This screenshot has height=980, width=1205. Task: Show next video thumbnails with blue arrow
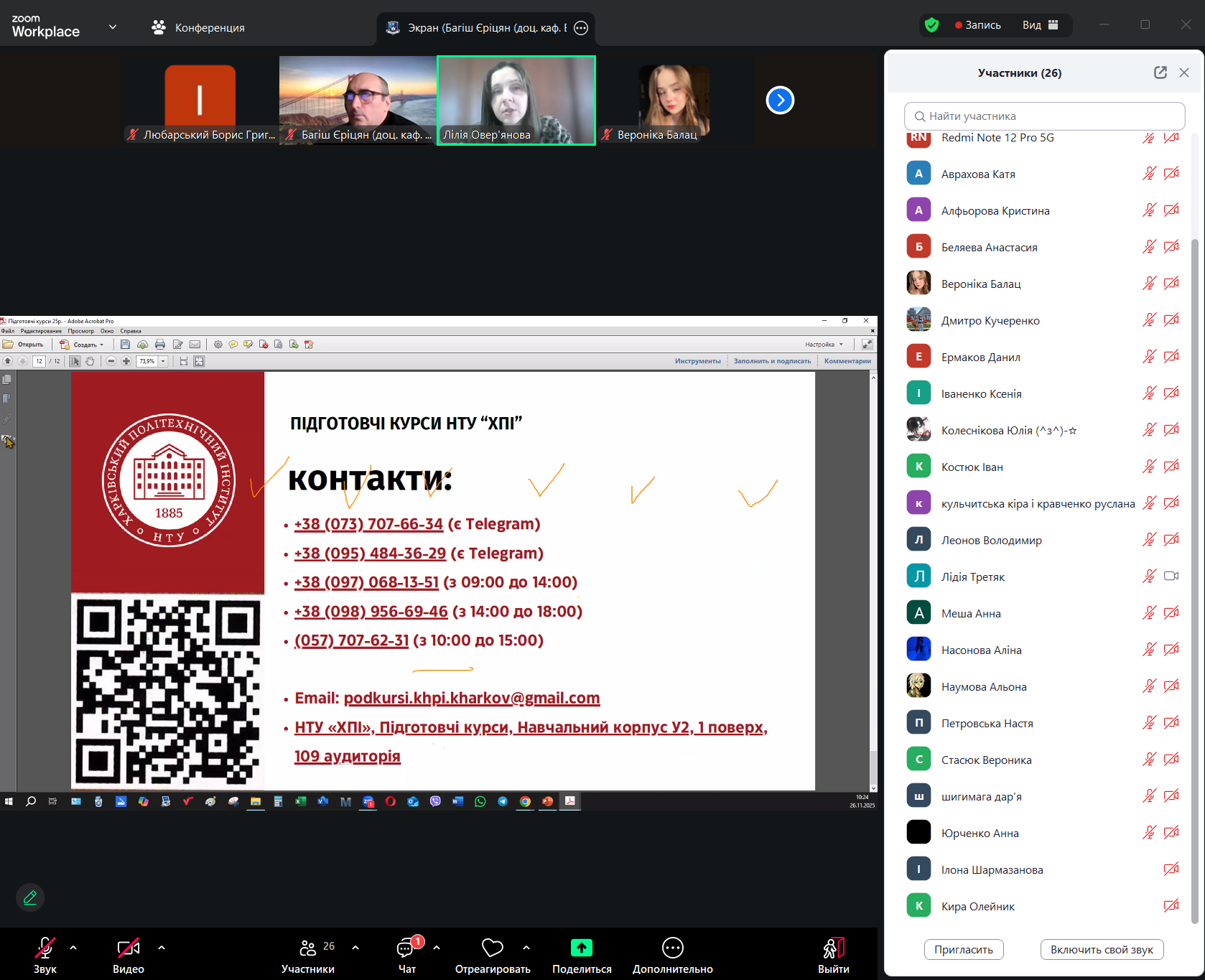click(780, 101)
